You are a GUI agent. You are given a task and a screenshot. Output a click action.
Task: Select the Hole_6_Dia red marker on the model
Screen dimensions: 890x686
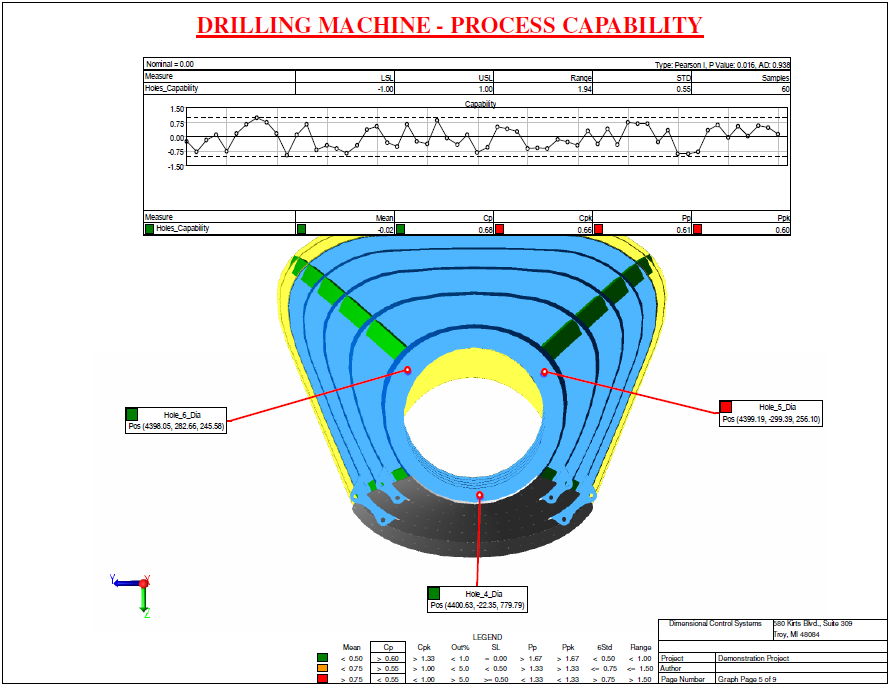coord(407,370)
